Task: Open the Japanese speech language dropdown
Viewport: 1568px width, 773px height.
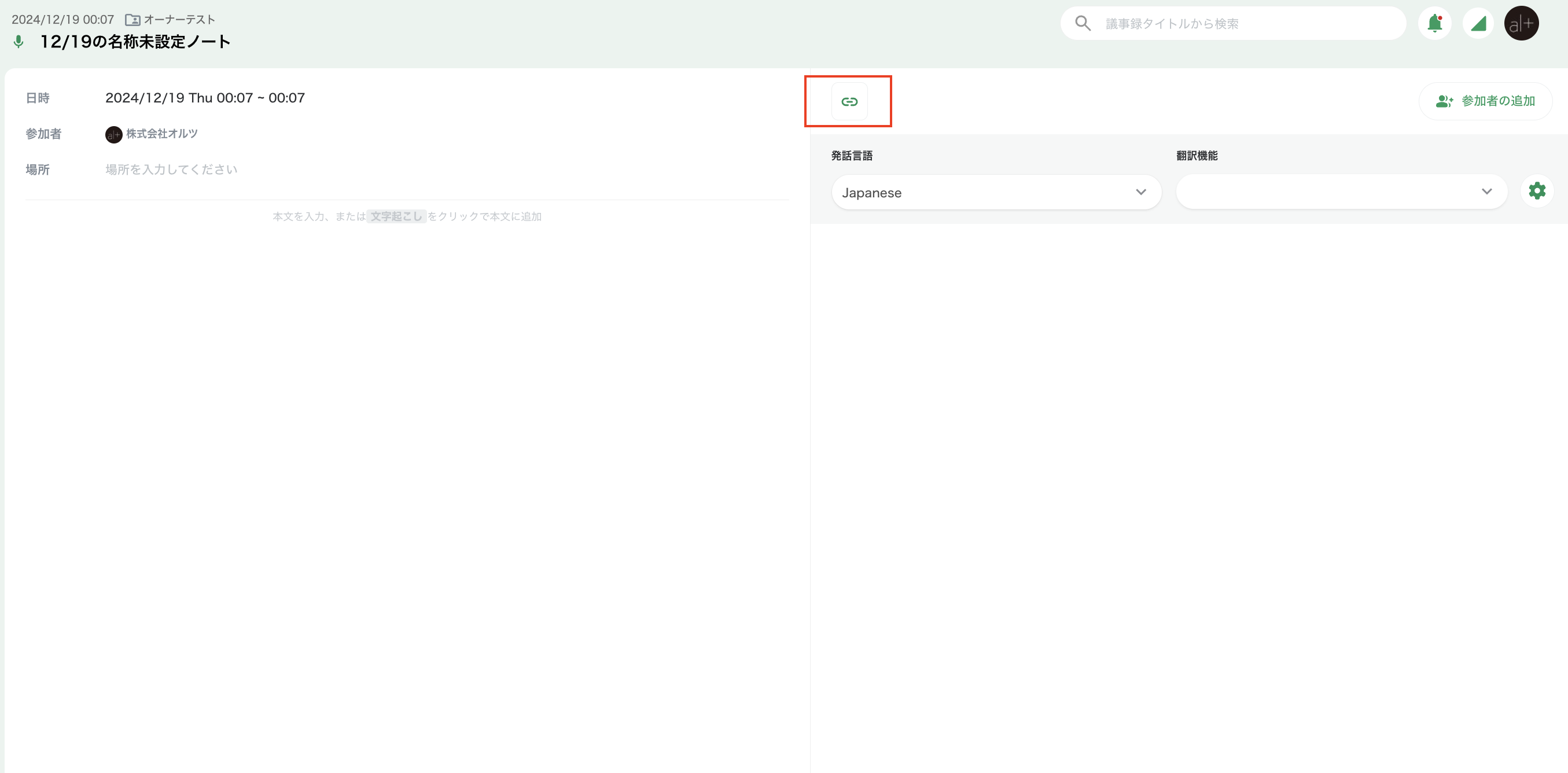Action: point(996,192)
